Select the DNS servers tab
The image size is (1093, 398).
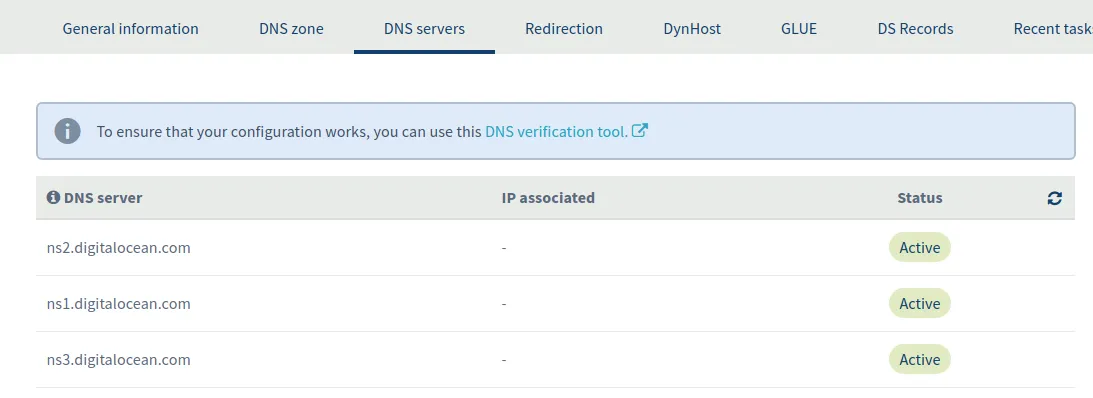click(x=425, y=29)
